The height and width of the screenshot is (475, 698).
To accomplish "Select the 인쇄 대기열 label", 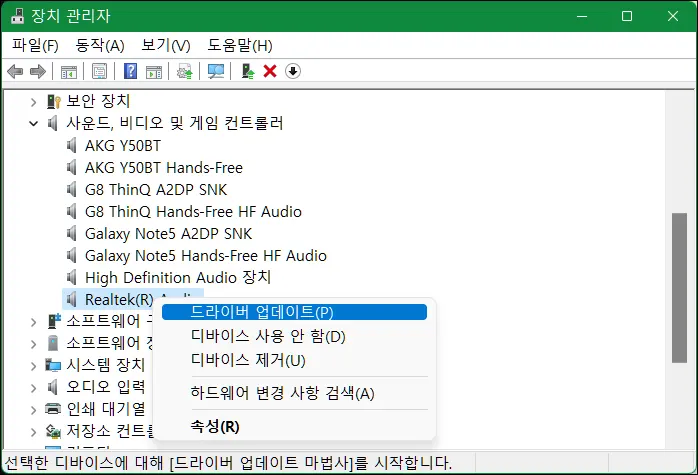I will tap(106, 408).
